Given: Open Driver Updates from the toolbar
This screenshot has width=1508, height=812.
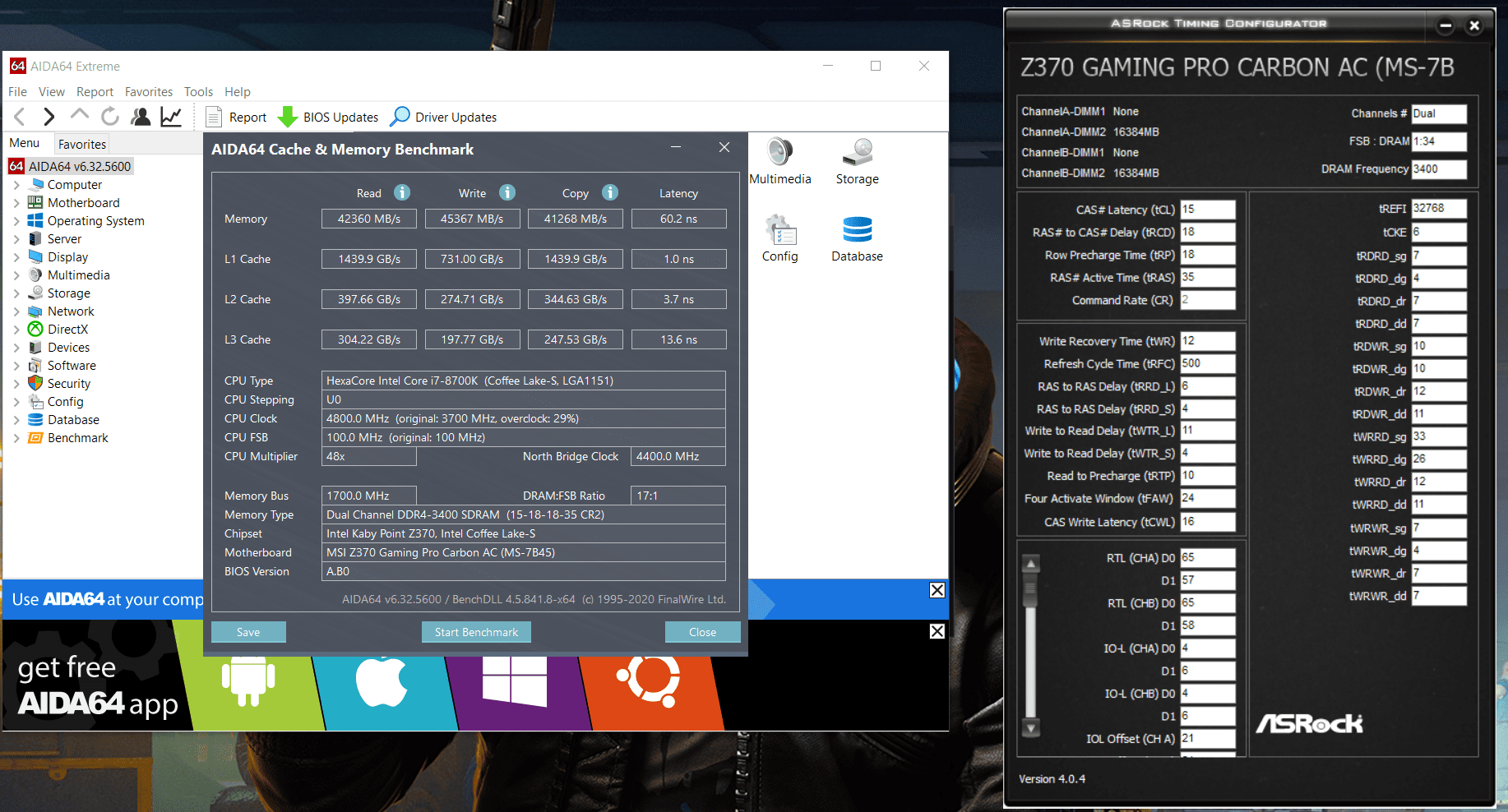Looking at the screenshot, I should pos(444,117).
